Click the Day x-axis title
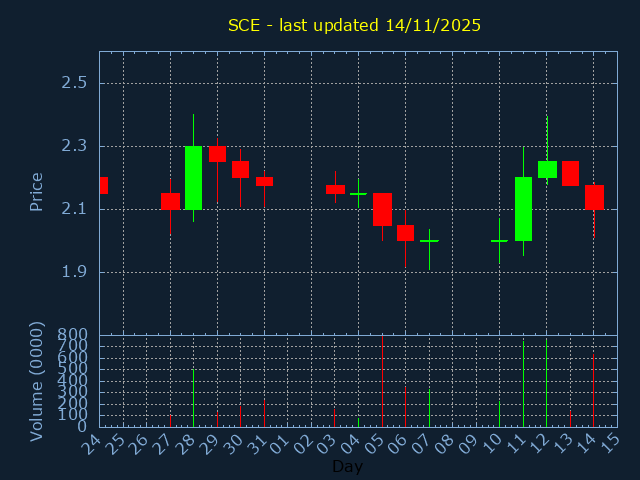Viewport: 640px width, 480px height. [x=347, y=466]
